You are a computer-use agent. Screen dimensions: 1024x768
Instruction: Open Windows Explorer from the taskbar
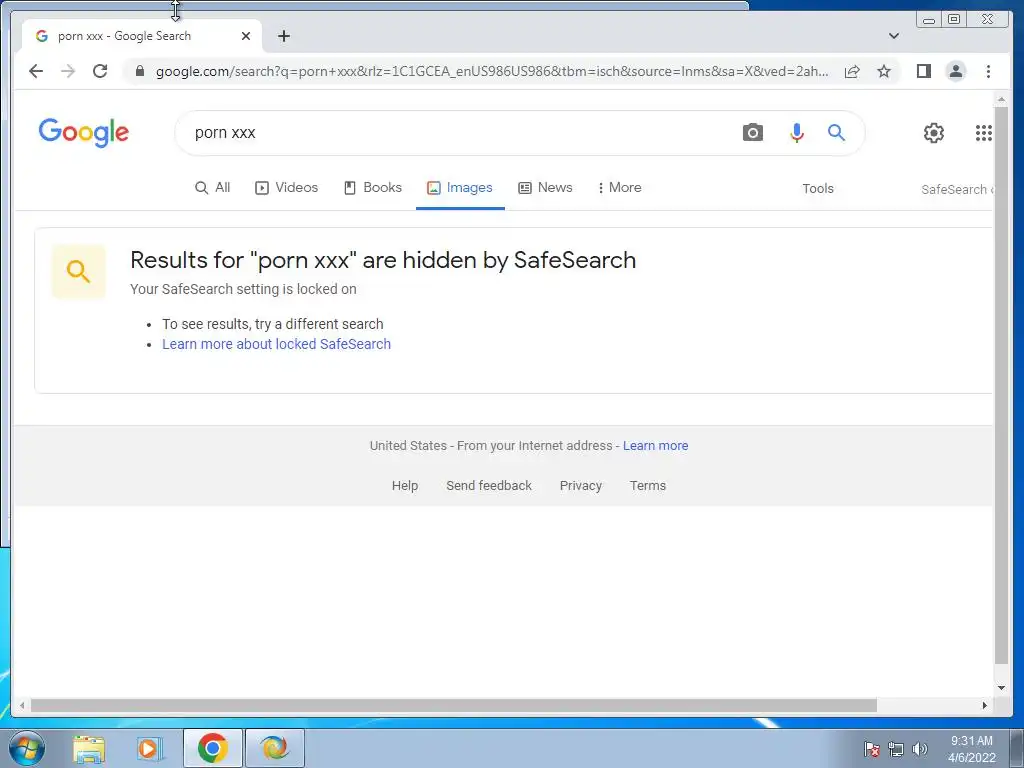[89, 748]
